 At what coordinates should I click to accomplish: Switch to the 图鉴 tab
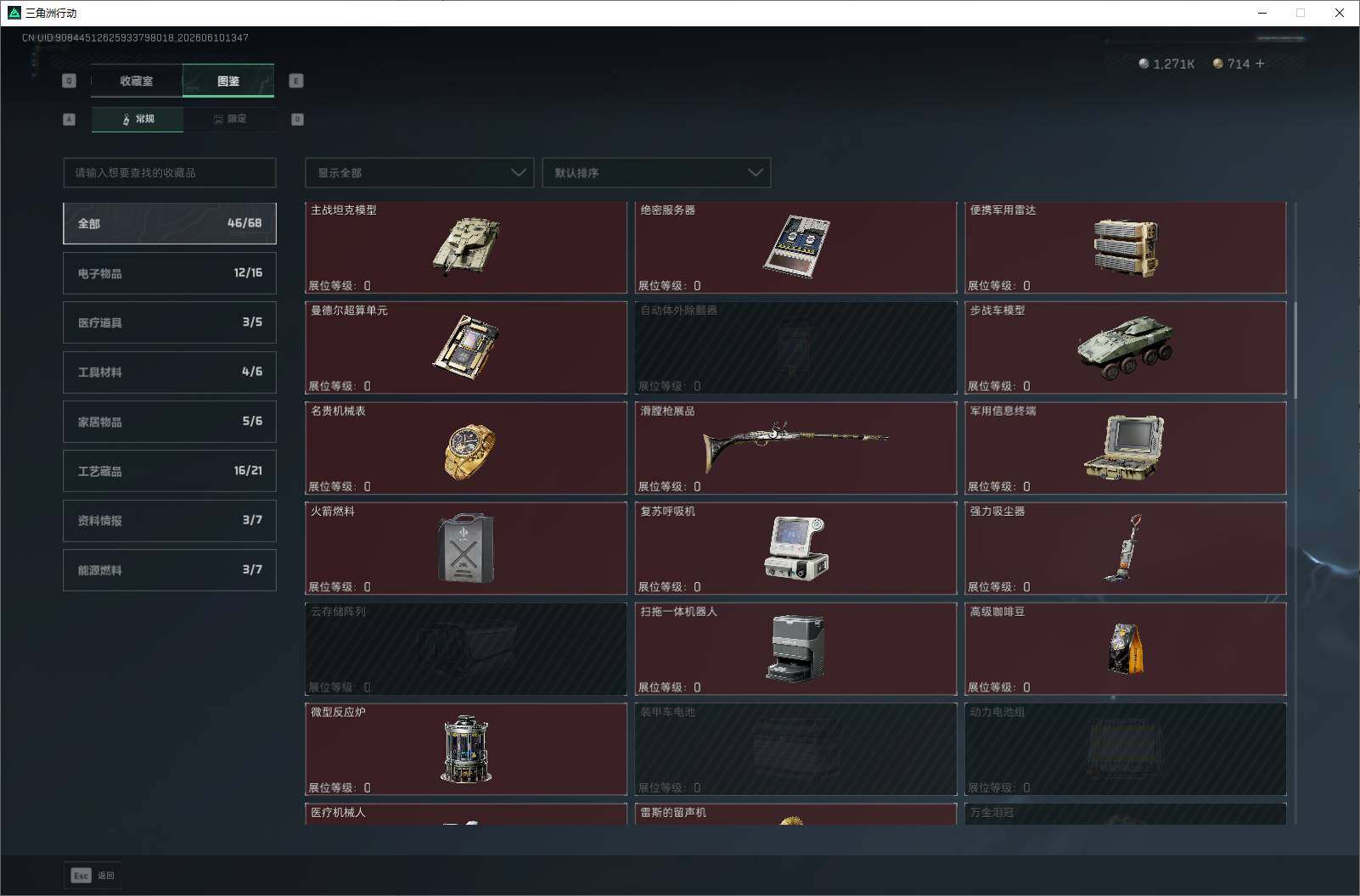coord(228,81)
